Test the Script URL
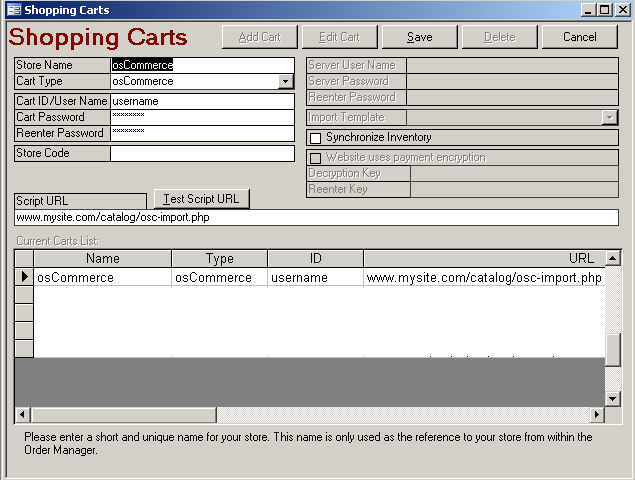 (x=202, y=199)
